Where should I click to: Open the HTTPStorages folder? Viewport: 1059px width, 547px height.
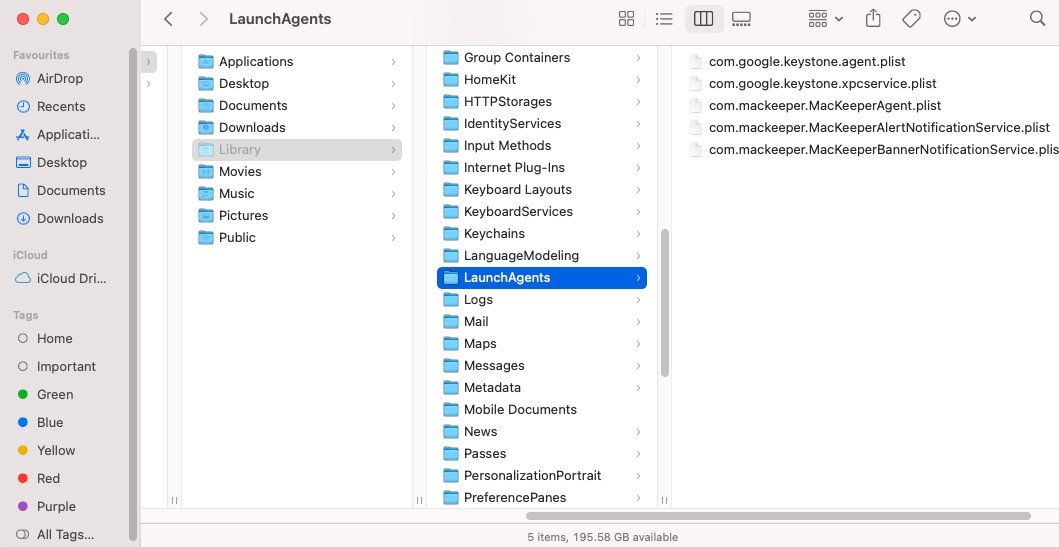coord(542,102)
